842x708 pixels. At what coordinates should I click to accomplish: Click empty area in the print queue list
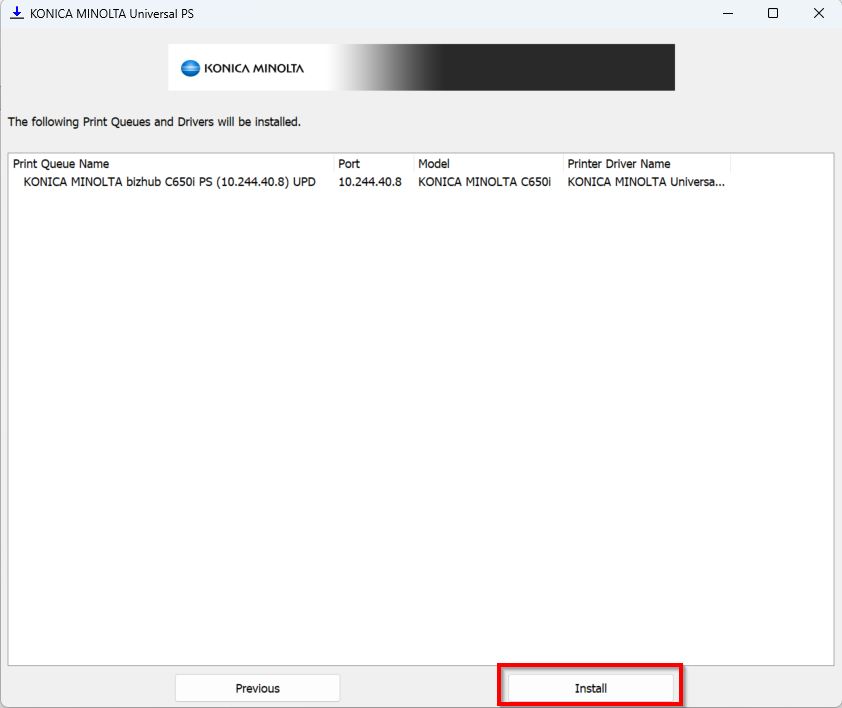pyautogui.click(x=420, y=420)
